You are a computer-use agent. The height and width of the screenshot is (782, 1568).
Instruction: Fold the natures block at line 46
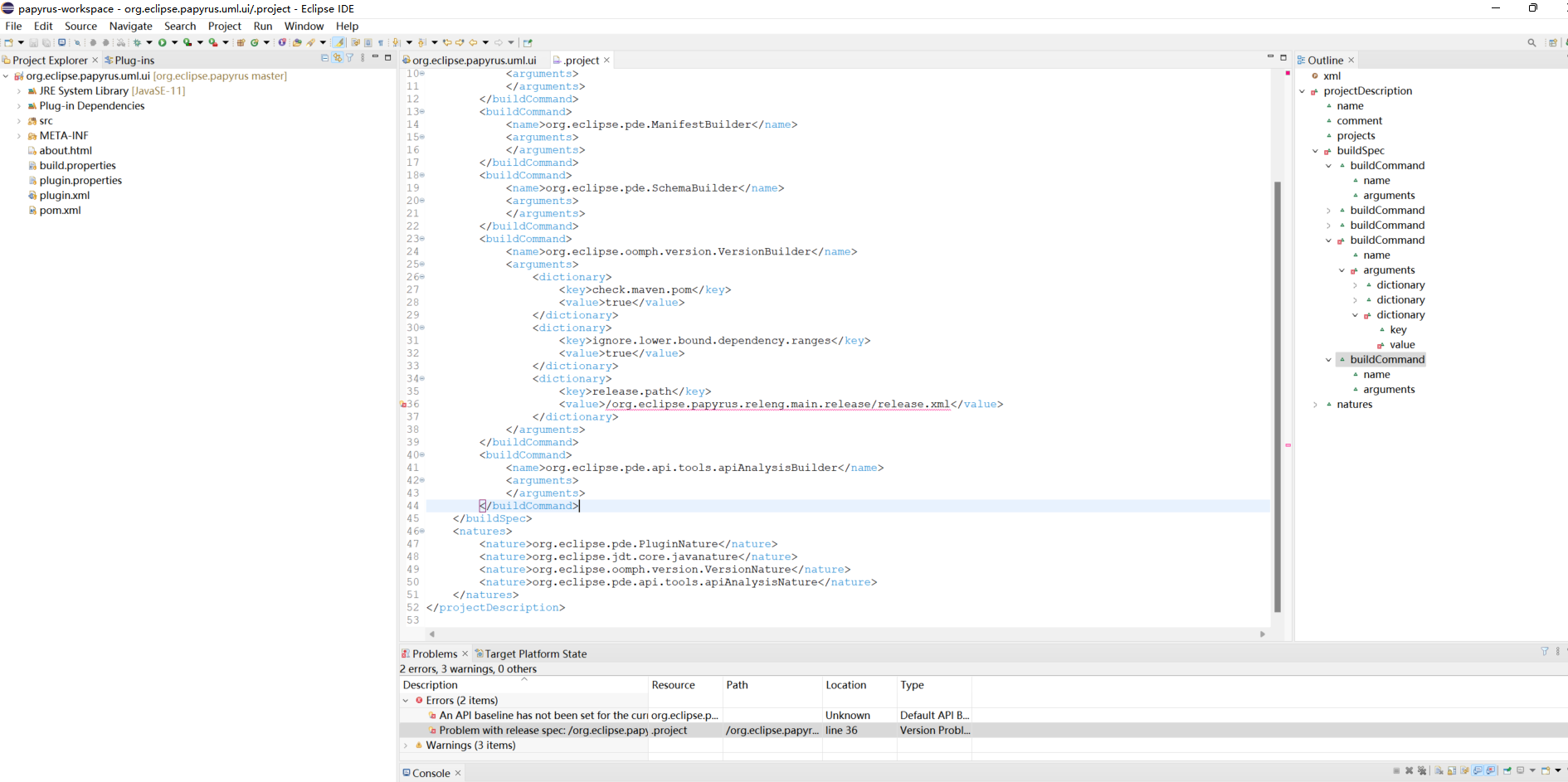point(422,532)
